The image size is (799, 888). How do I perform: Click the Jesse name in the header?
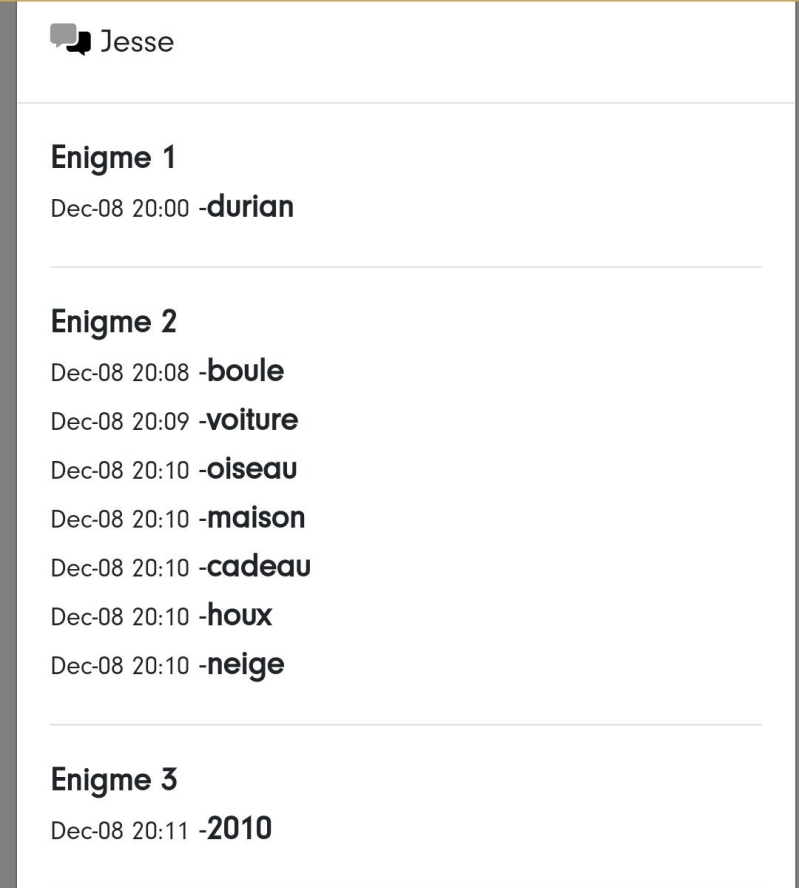pyautogui.click(x=136, y=42)
